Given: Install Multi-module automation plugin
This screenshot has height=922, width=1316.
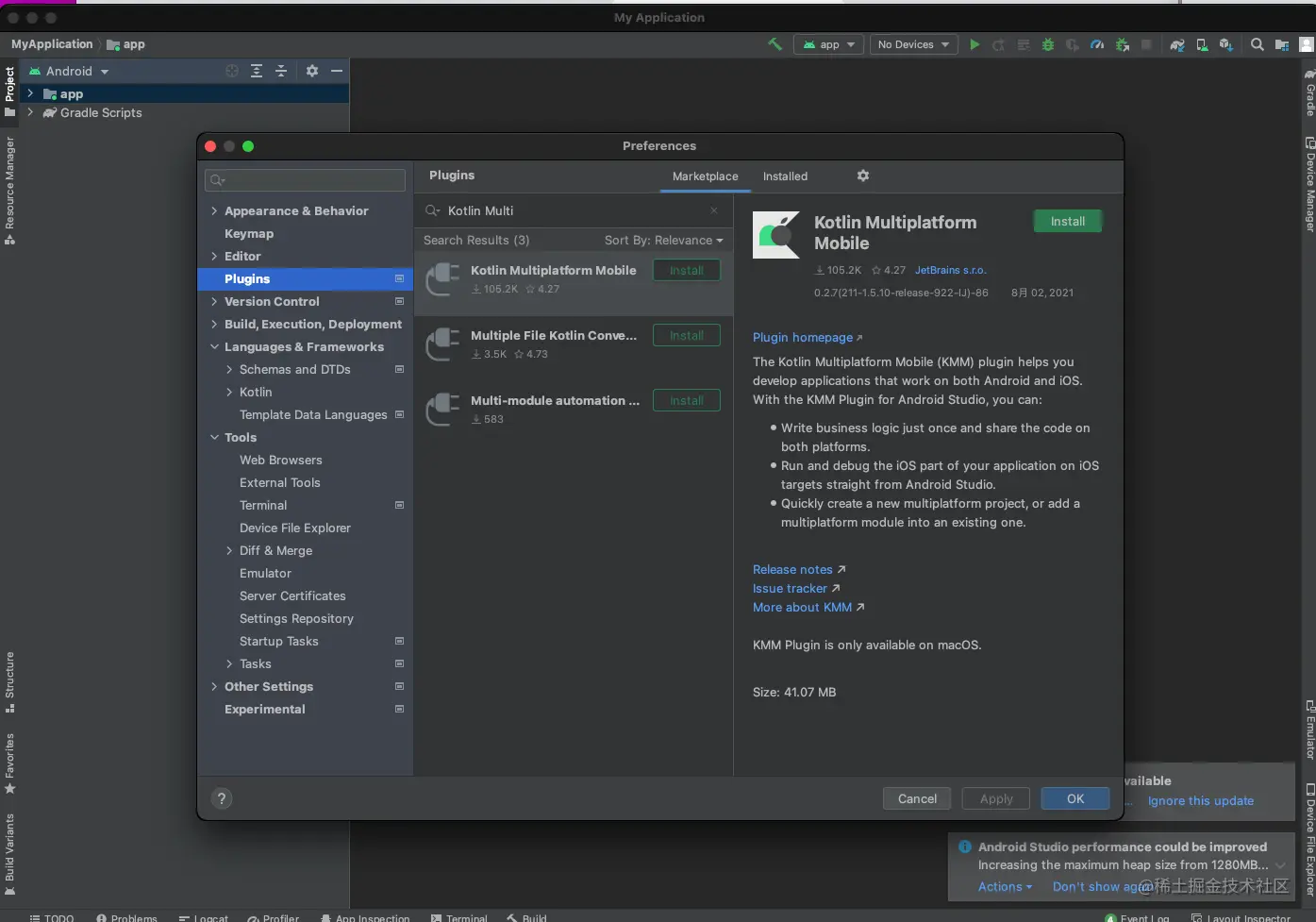Looking at the screenshot, I should tap(686, 400).
